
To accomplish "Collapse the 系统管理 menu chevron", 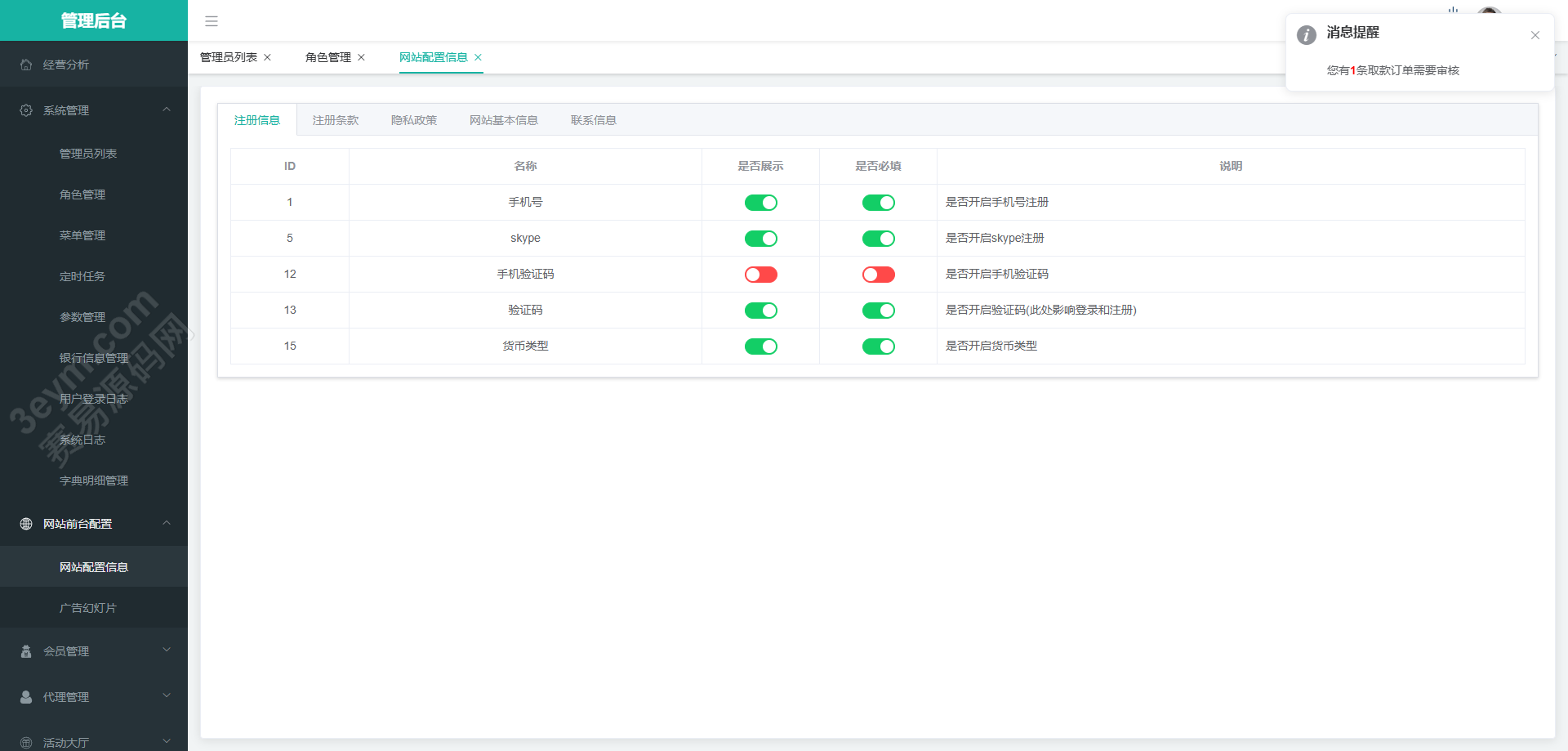I will coord(167,110).
